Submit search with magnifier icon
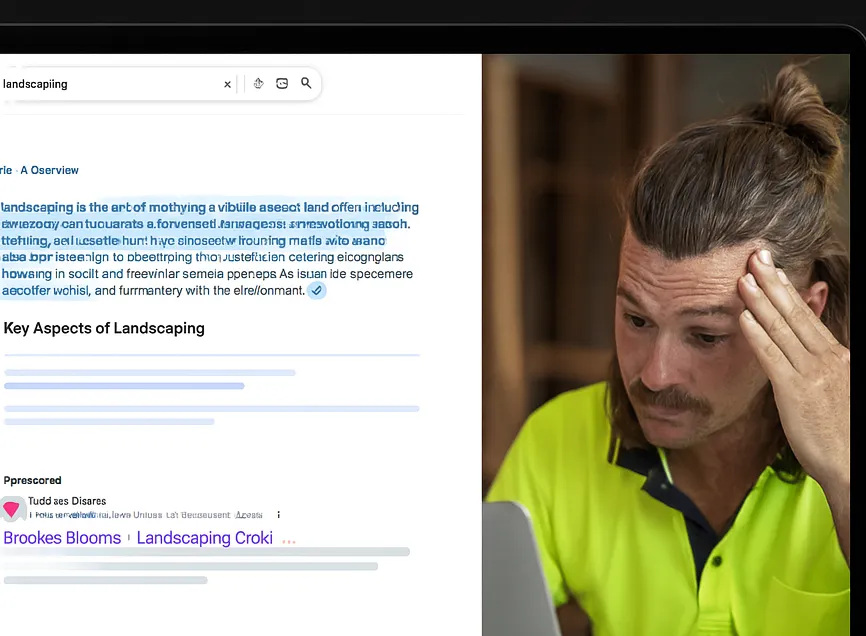This screenshot has width=866, height=636. 306,83
